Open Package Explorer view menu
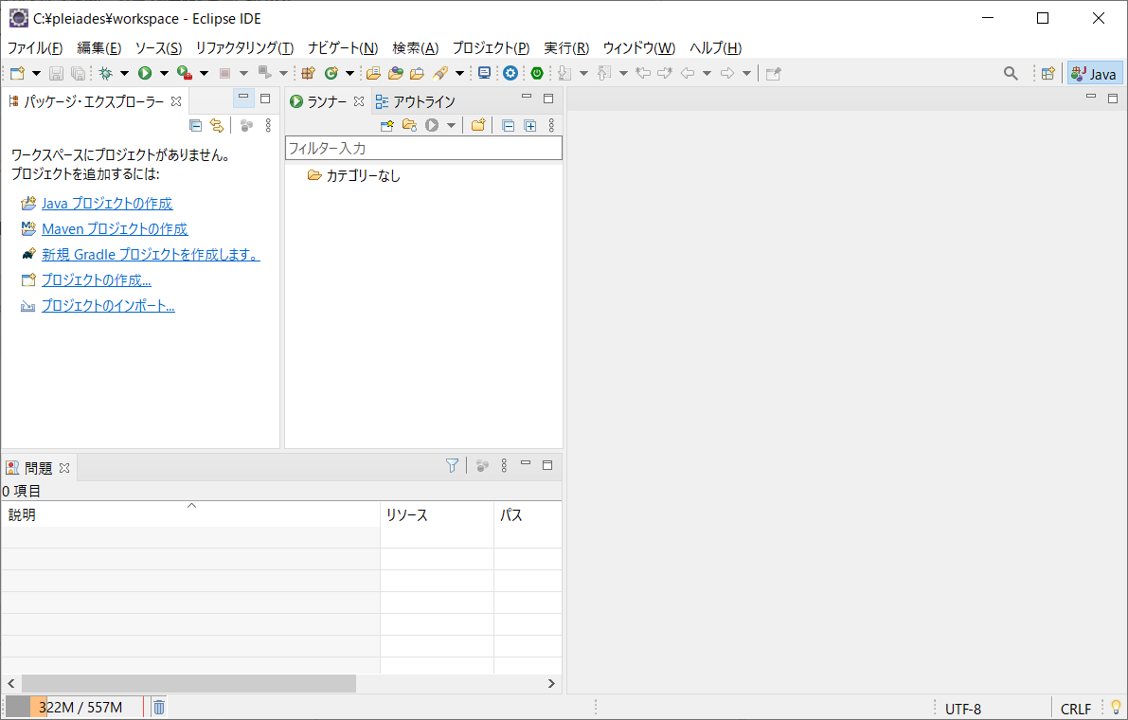Screen dimensions: 1128x720 click(x=268, y=126)
